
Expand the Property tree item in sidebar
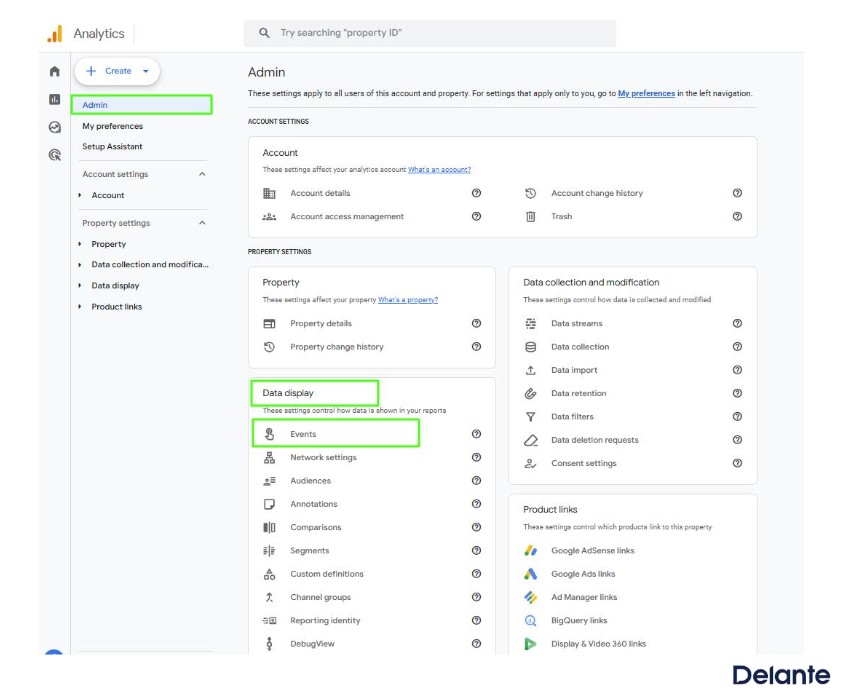click(x=80, y=244)
